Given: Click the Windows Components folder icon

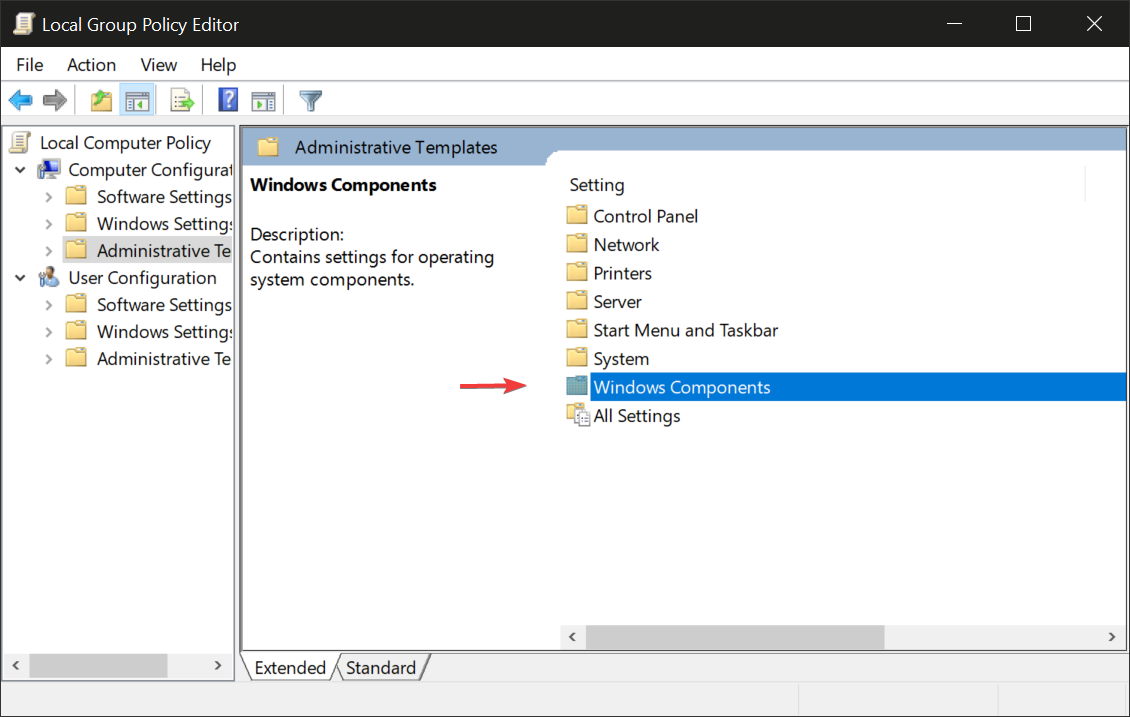Looking at the screenshot, I should pyautogui.click(x=577, y=386).
